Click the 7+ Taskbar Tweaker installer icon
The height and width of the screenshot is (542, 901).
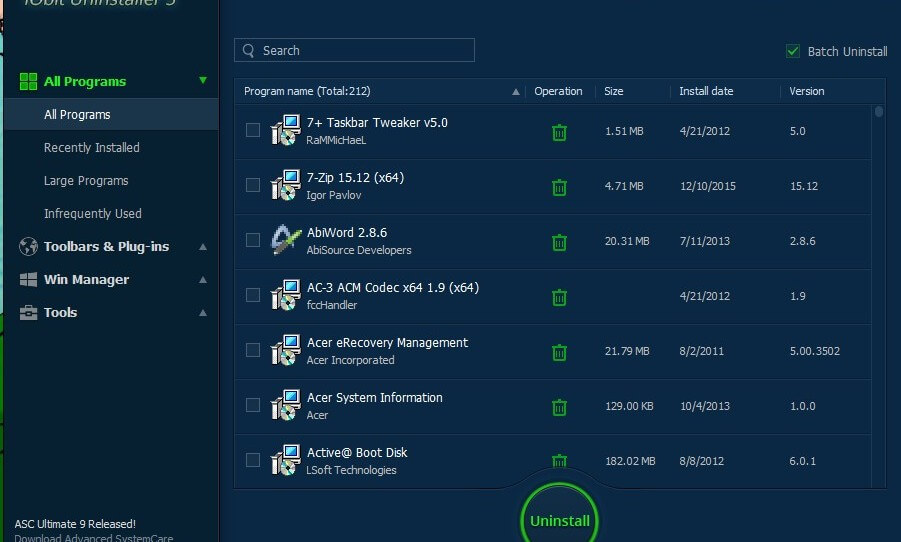tap(286, 130)
